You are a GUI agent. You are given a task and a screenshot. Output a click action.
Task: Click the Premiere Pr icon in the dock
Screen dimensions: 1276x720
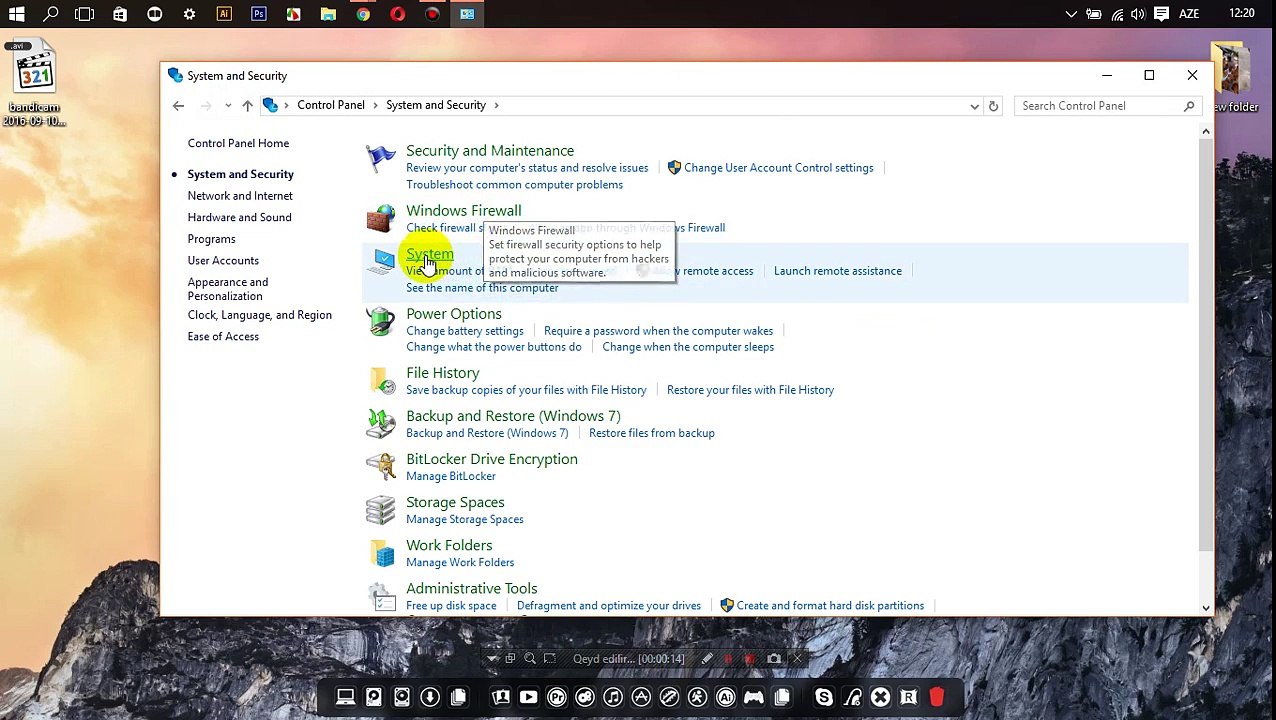[557, 697]
